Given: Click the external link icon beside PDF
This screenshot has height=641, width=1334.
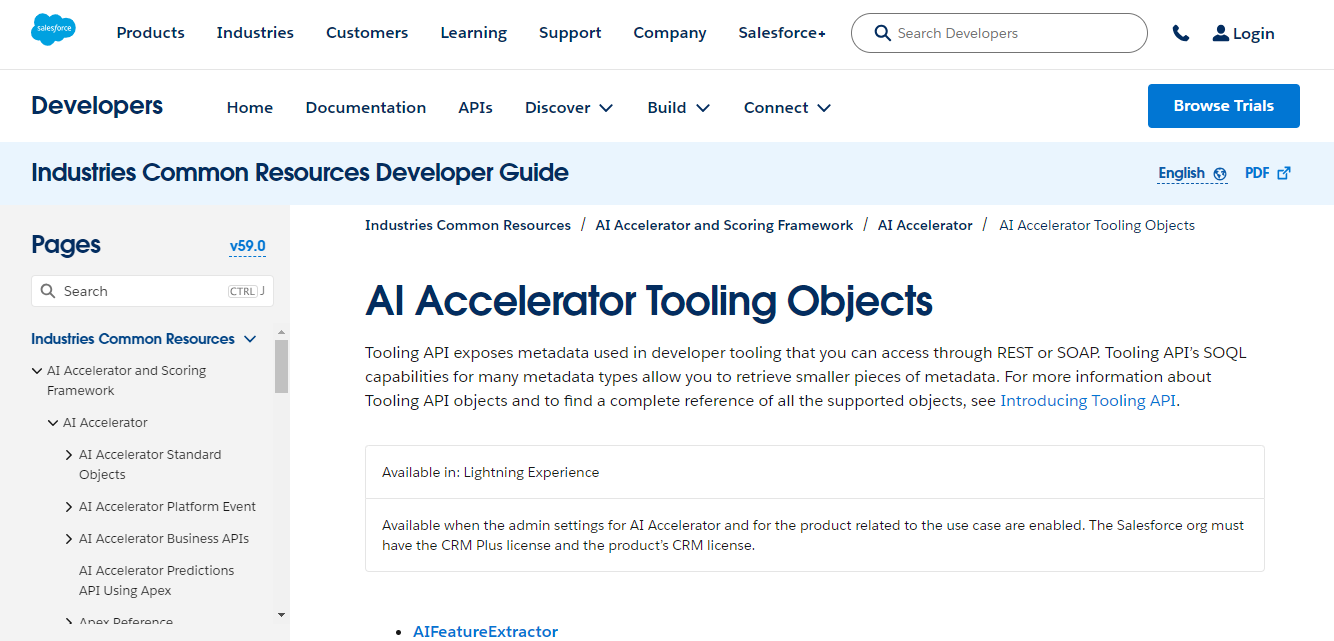Looking at the screenshot, I should click(x=1284, y=173).
